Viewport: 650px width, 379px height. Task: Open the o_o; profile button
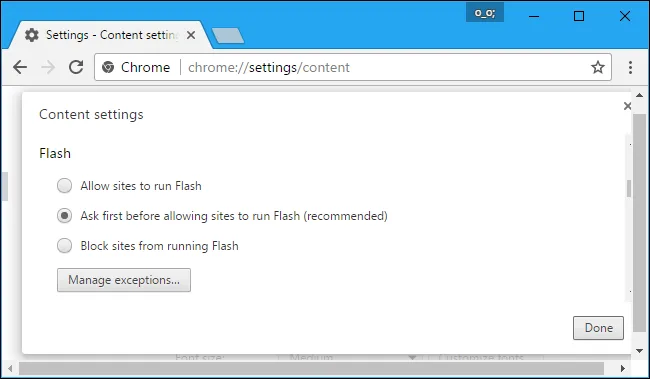point(485,12)
